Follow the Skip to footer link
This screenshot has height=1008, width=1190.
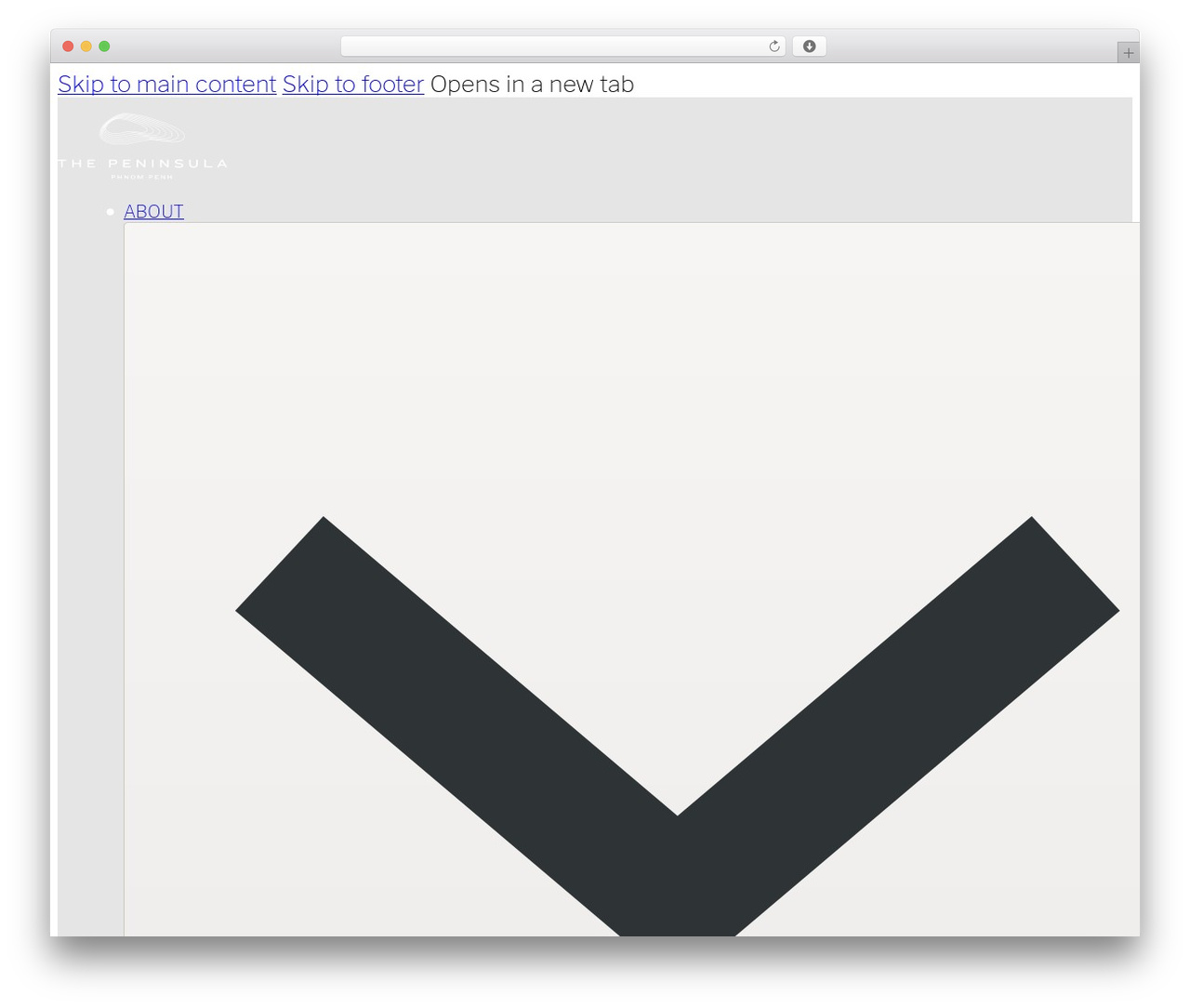click(353, 84)
